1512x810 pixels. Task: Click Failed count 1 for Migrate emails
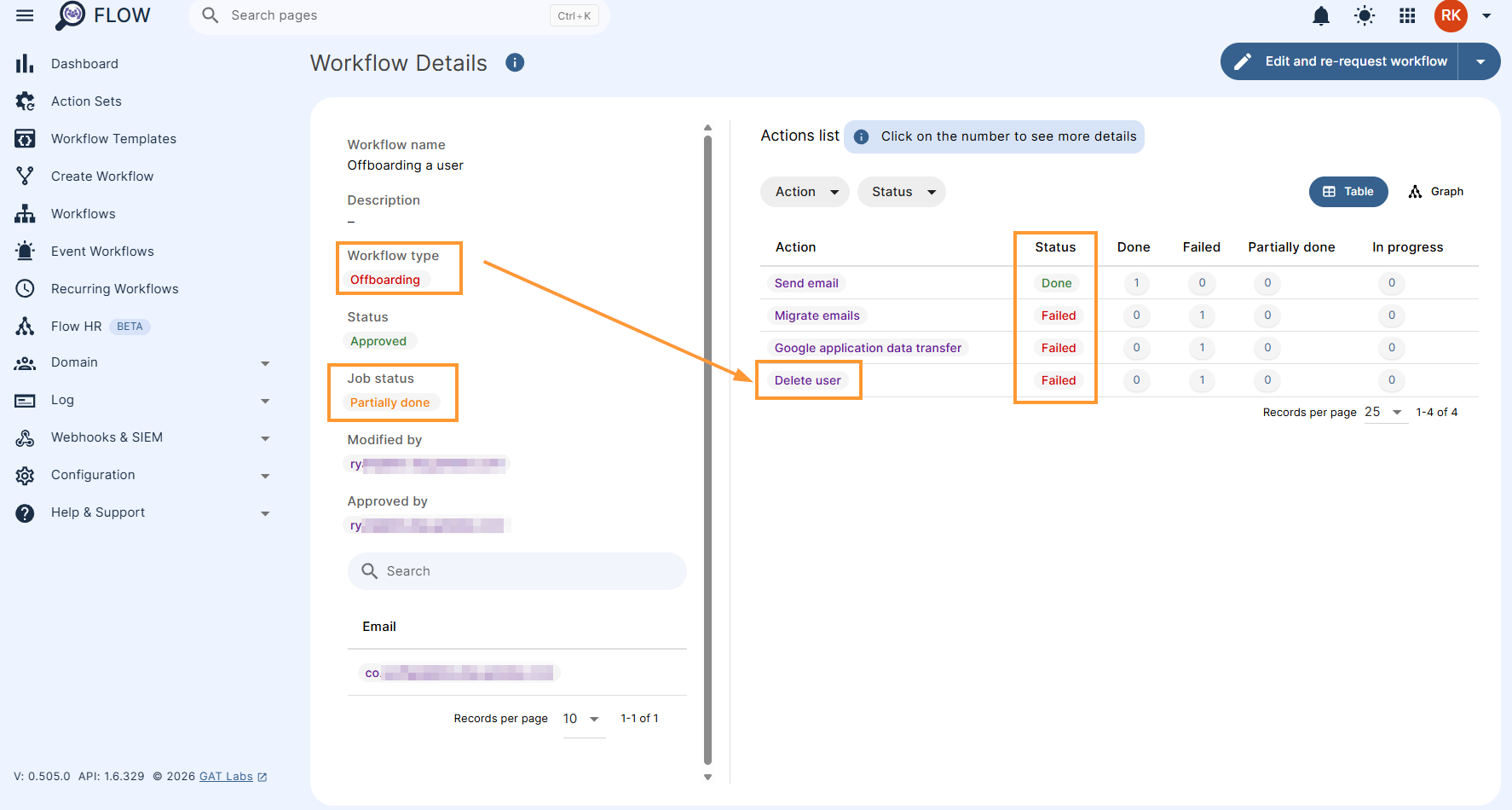(x=1202, y=315)
